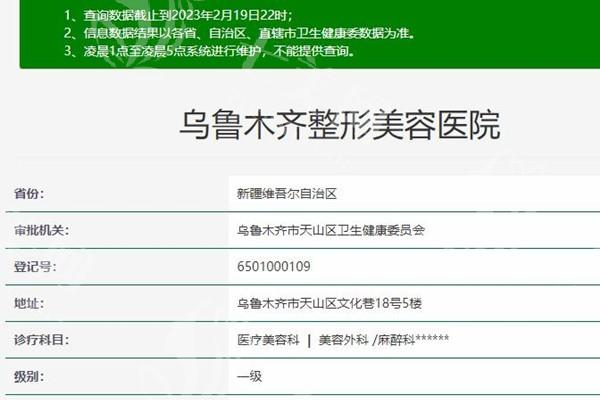The image size is (600, 400).
Task: Click notice line 查询数据截止到2023年2月19日22时
Action: click(178, 15)
